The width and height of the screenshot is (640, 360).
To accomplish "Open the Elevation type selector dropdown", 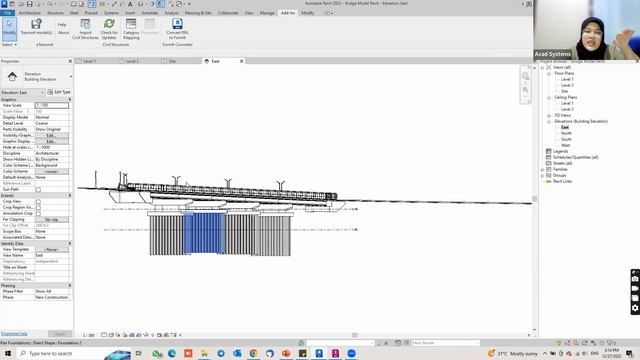I will click(x=71, y=76).
